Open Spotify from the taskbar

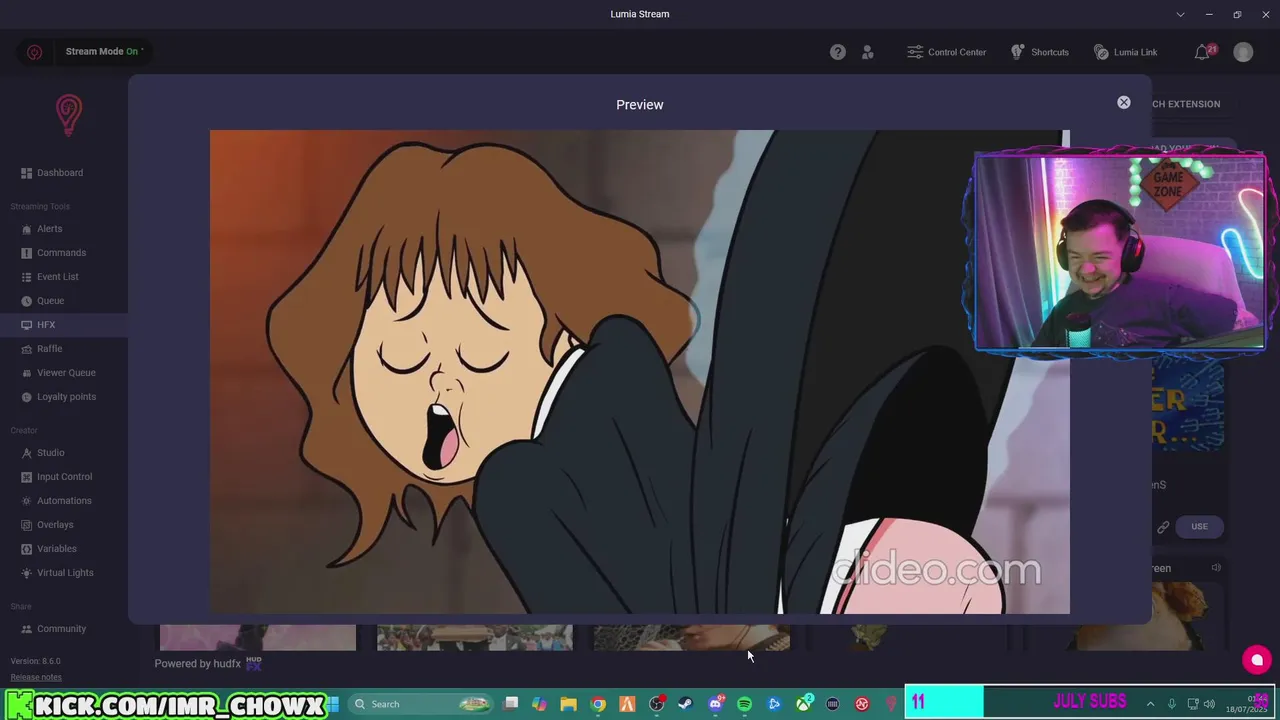[744, 704]
